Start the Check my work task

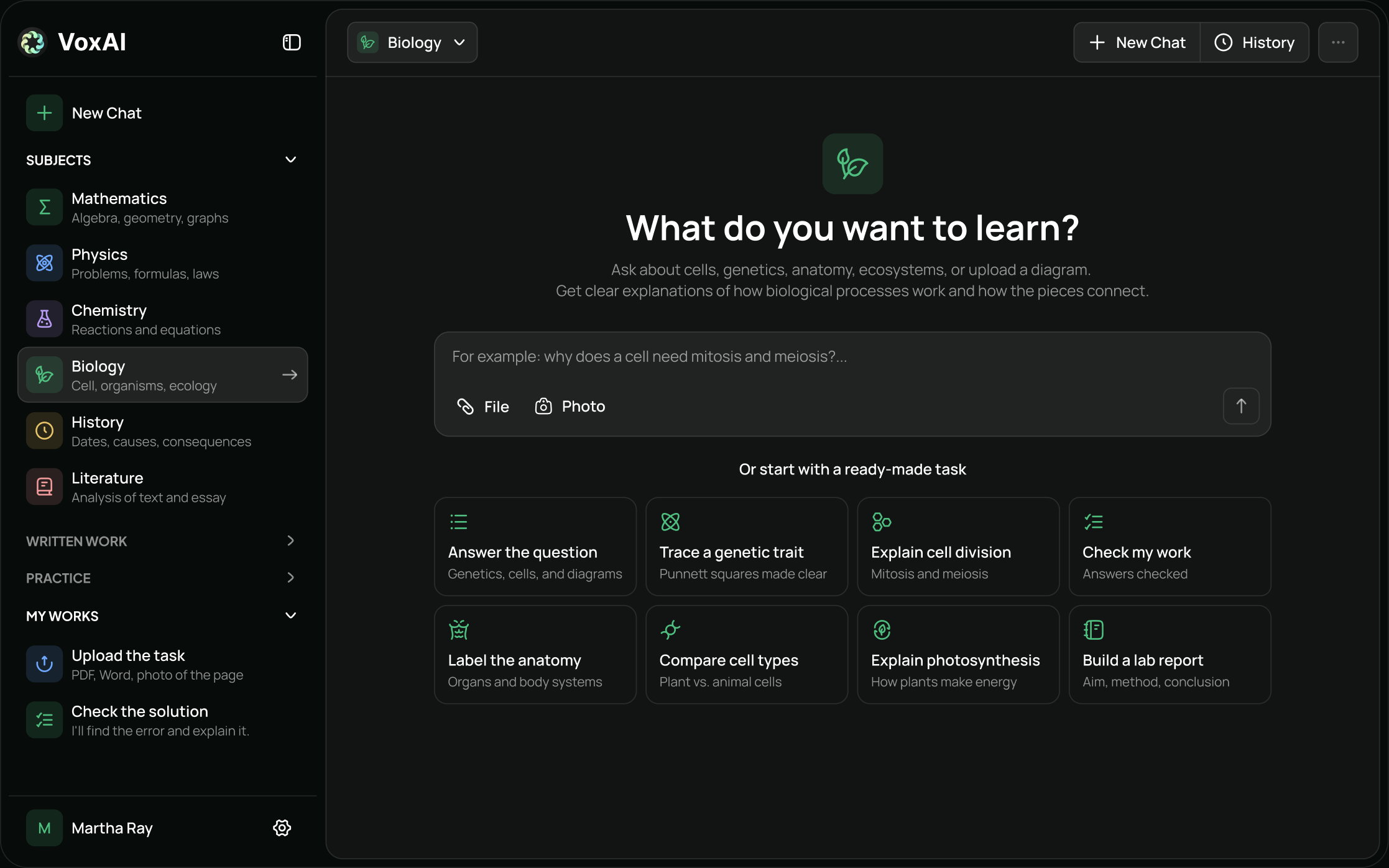pyautogui.click(x=1170, y=547)
